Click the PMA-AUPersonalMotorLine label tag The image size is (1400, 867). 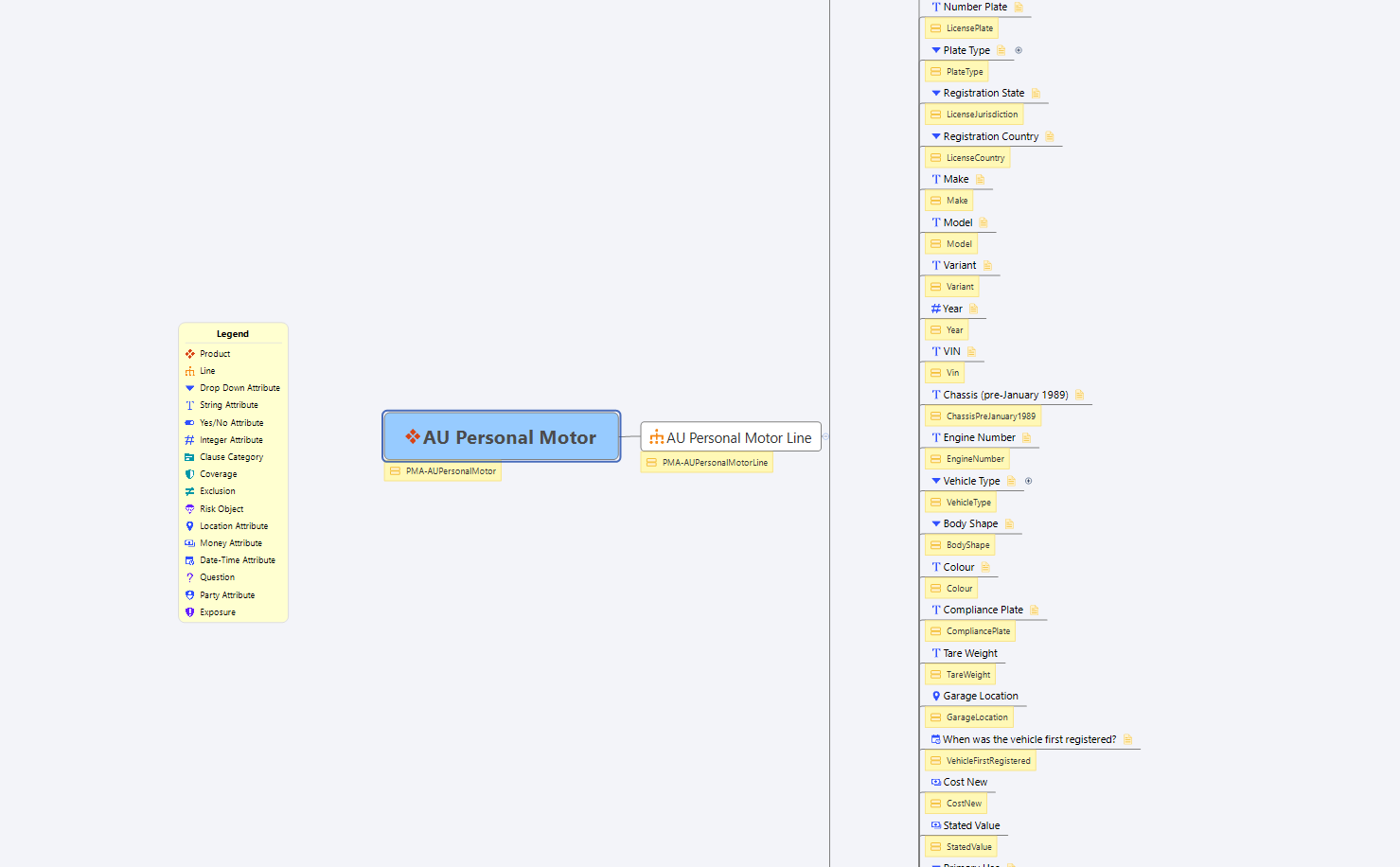714,463
